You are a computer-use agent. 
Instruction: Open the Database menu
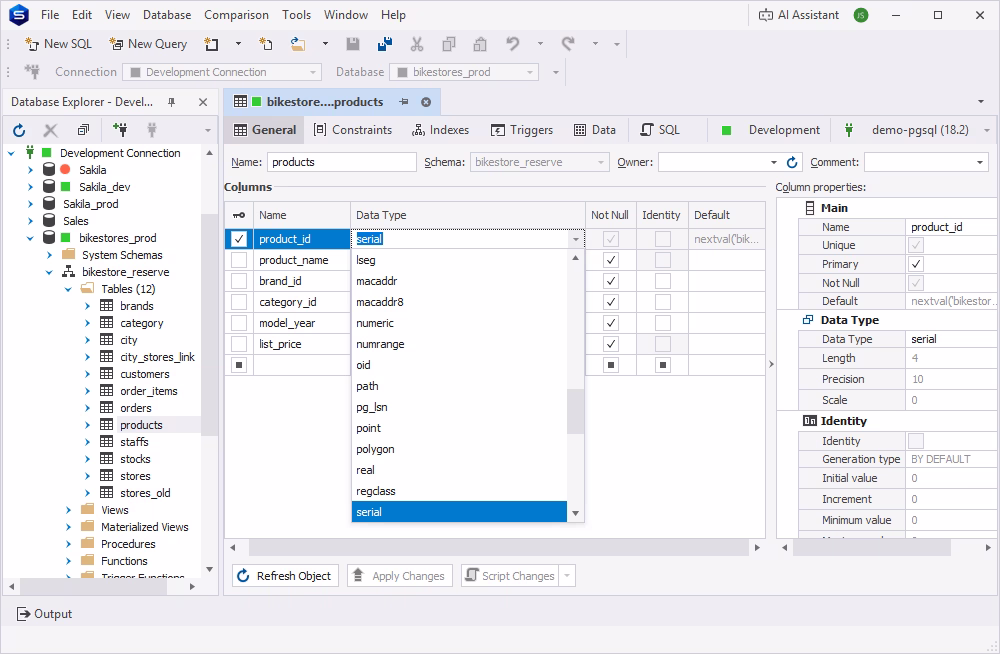pyautogui.click(x=166, y=15)
